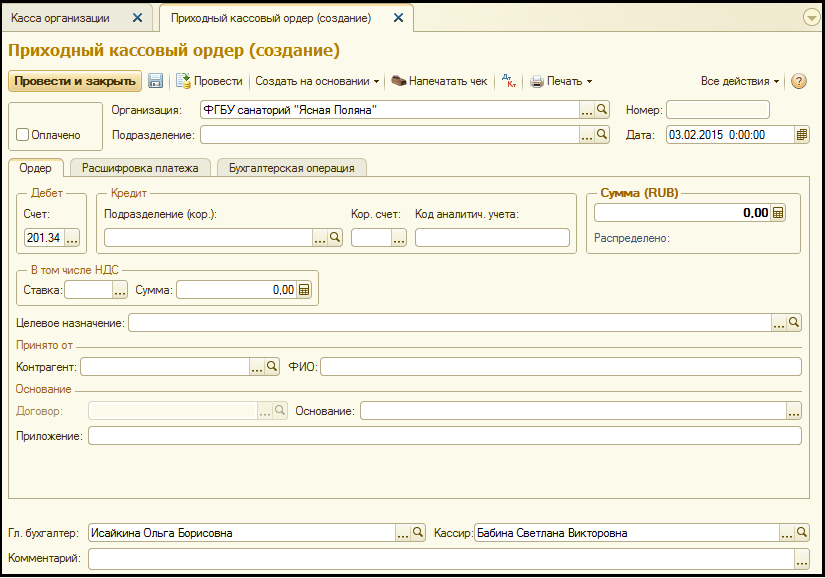
Task: Switch to Расшифровка платежа tab
Action: click(140, 168)
